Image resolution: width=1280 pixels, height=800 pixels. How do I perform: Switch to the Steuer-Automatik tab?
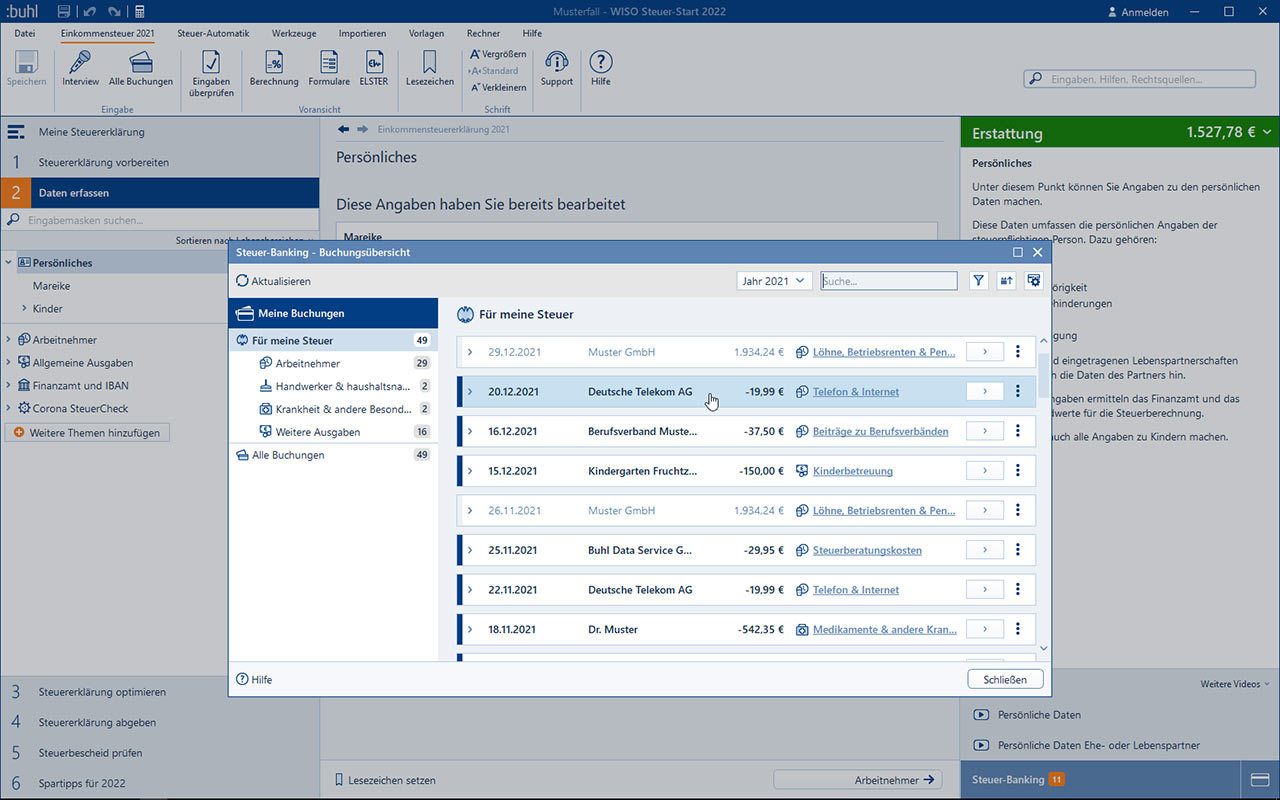(x=213, y=33)
